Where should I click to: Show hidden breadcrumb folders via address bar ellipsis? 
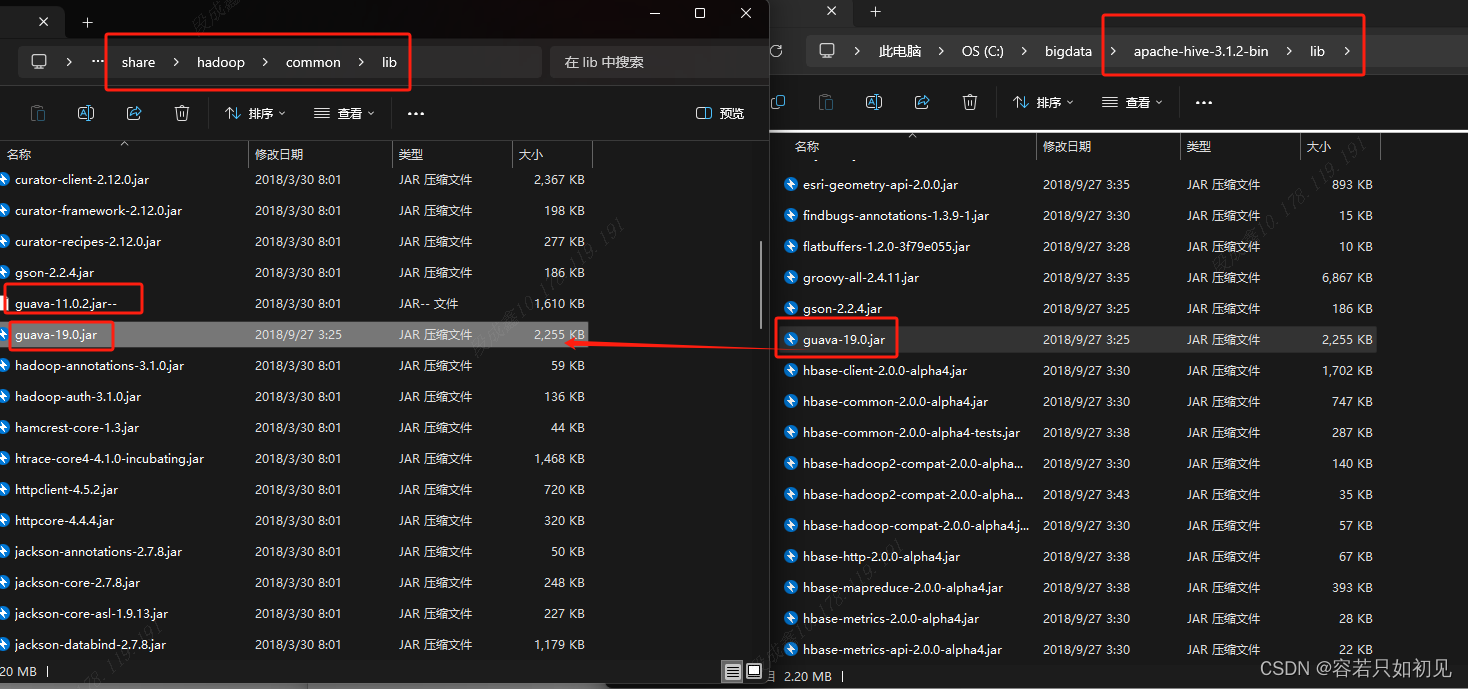[x=98, y=62]
